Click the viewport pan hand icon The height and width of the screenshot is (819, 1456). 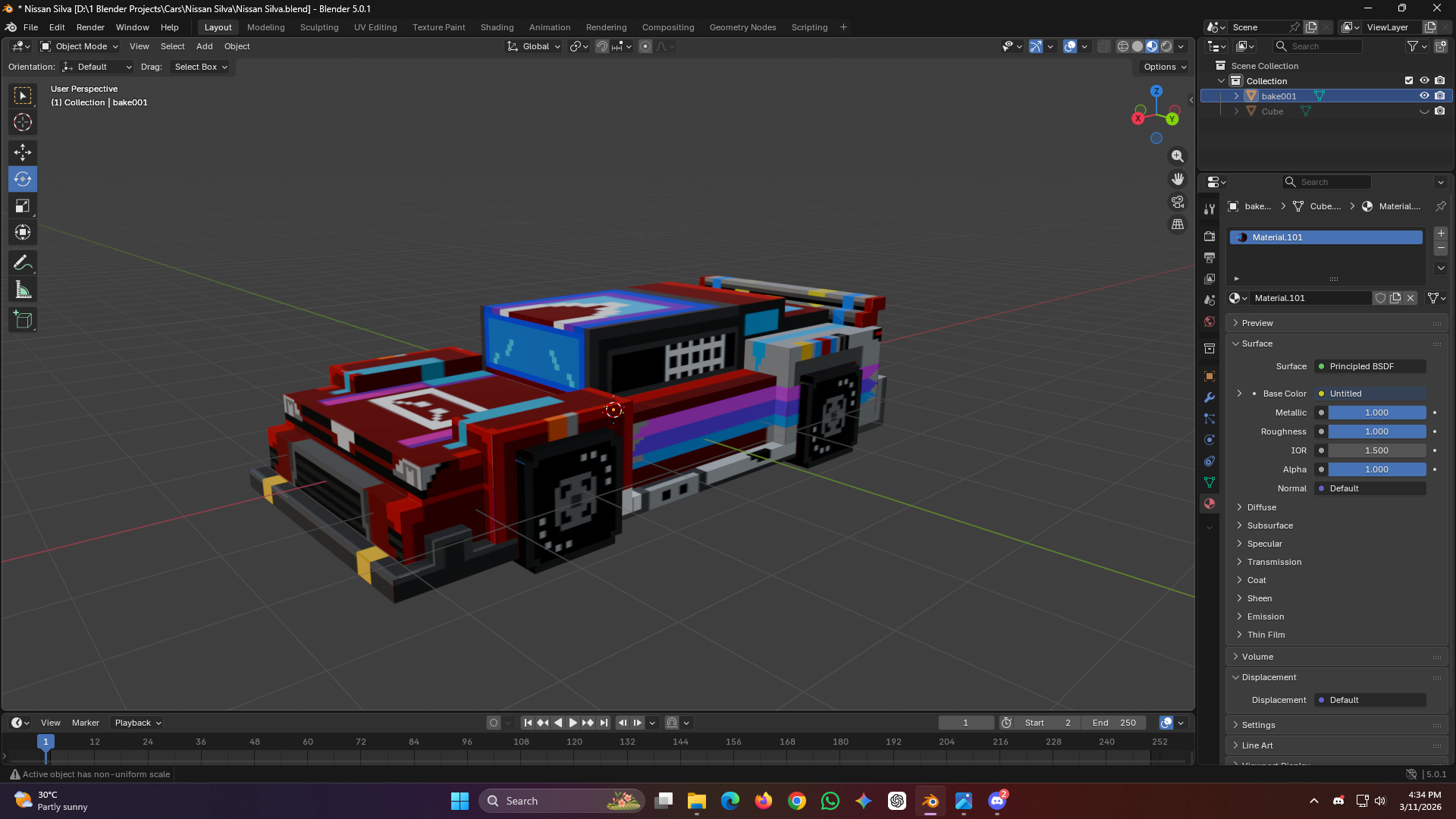pyautogui.click(x=1178, y=179)
